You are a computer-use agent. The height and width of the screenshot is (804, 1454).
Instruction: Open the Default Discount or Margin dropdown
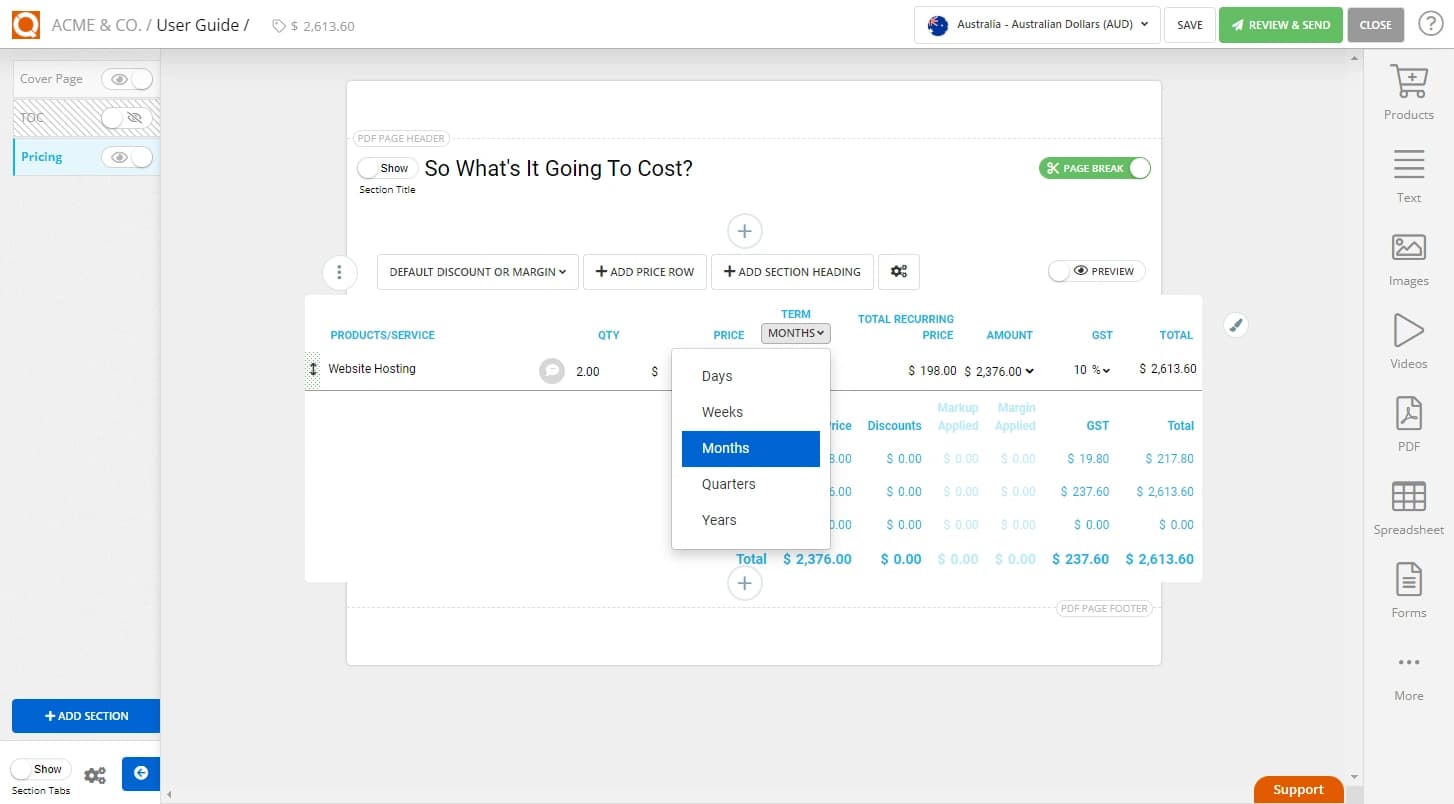pyautogui.click(x=477, y=271)
